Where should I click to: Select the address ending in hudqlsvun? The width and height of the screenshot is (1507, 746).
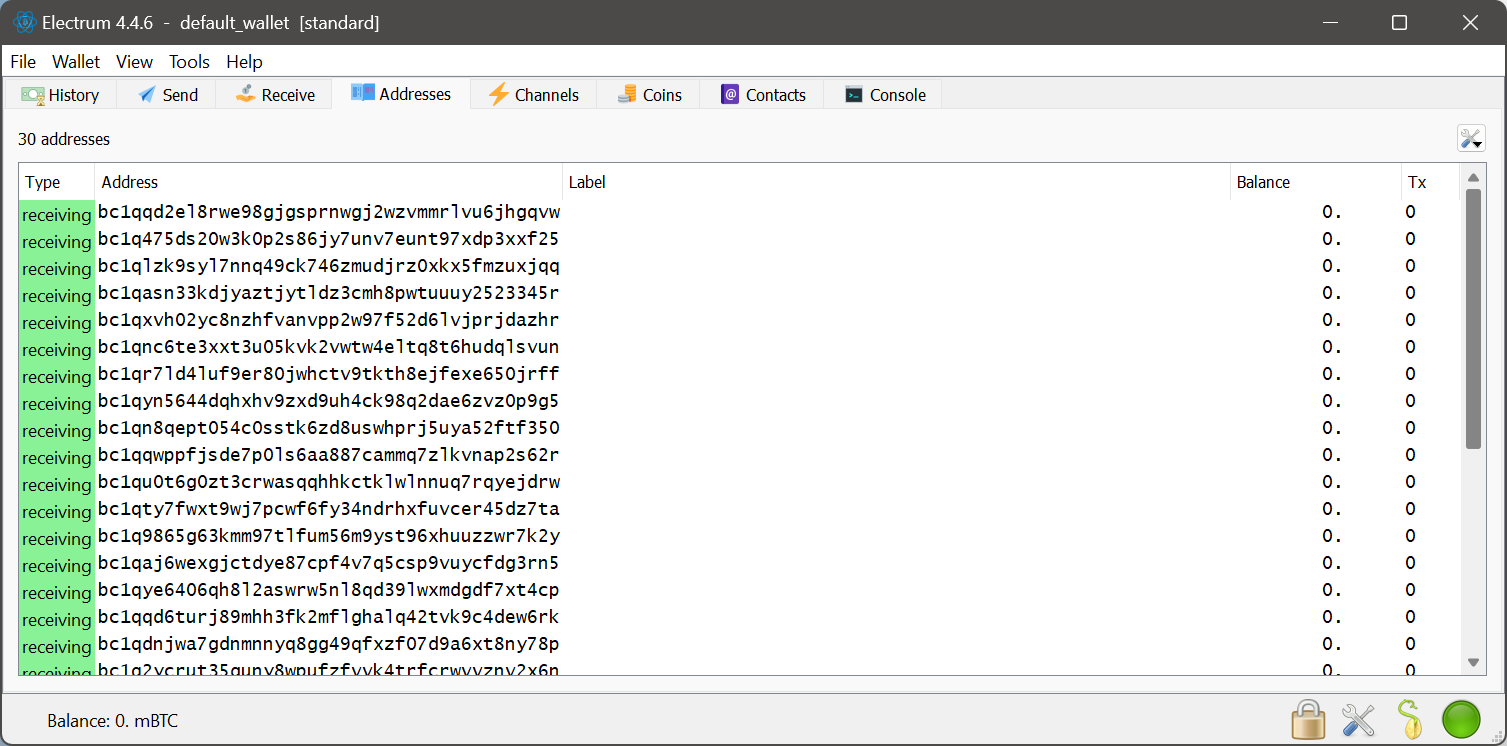[x=329, y=347]
